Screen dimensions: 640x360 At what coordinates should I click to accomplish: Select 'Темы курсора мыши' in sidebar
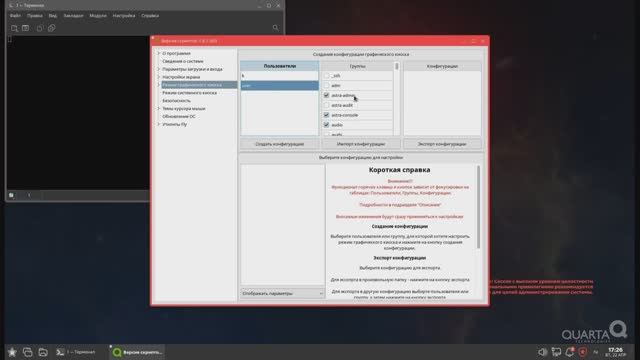pos(184,109)
